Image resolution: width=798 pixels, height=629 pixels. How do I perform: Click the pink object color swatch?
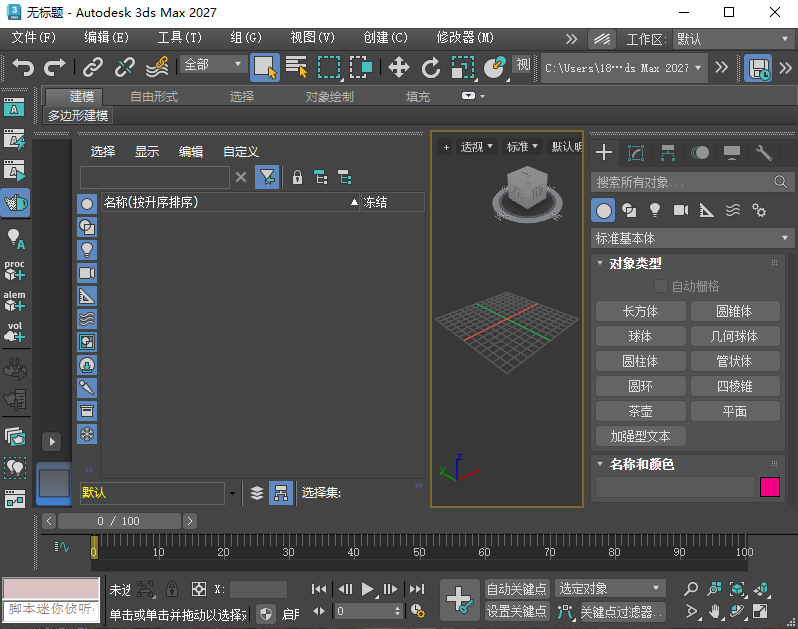tap(770, 487)
